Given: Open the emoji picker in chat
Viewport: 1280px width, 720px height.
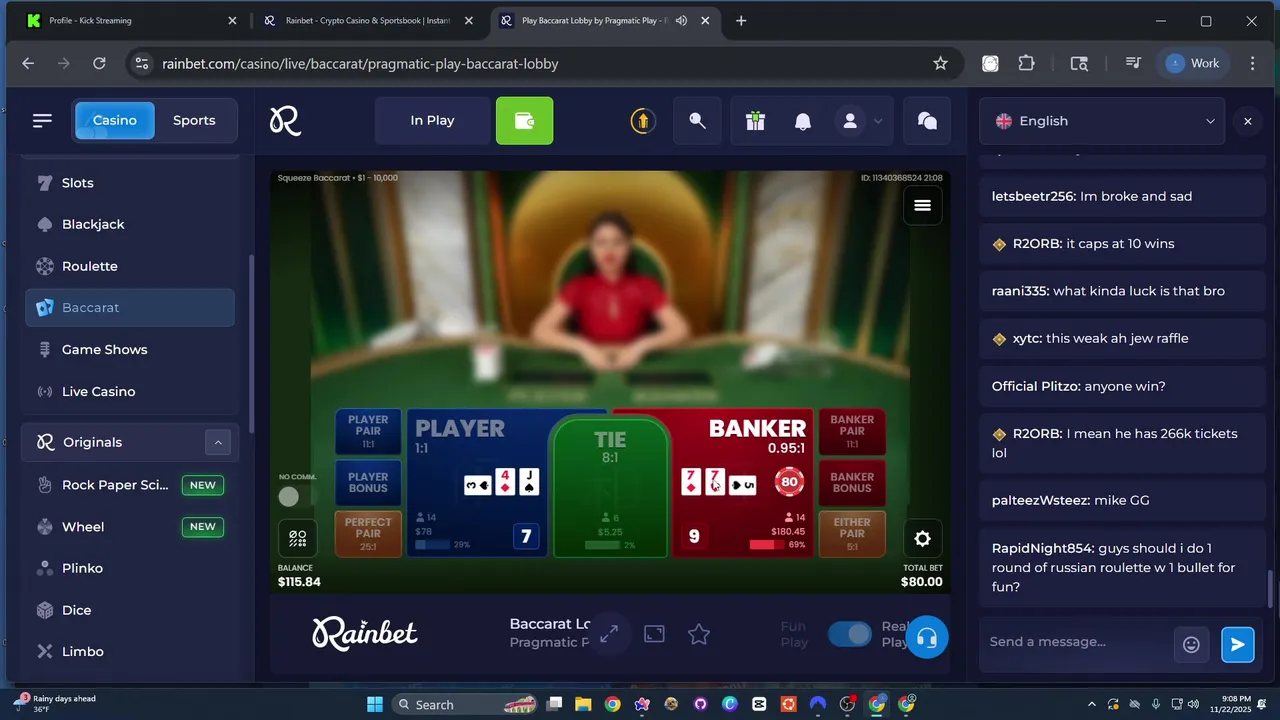Looking at the screenshot, I should pos(1191,644).
